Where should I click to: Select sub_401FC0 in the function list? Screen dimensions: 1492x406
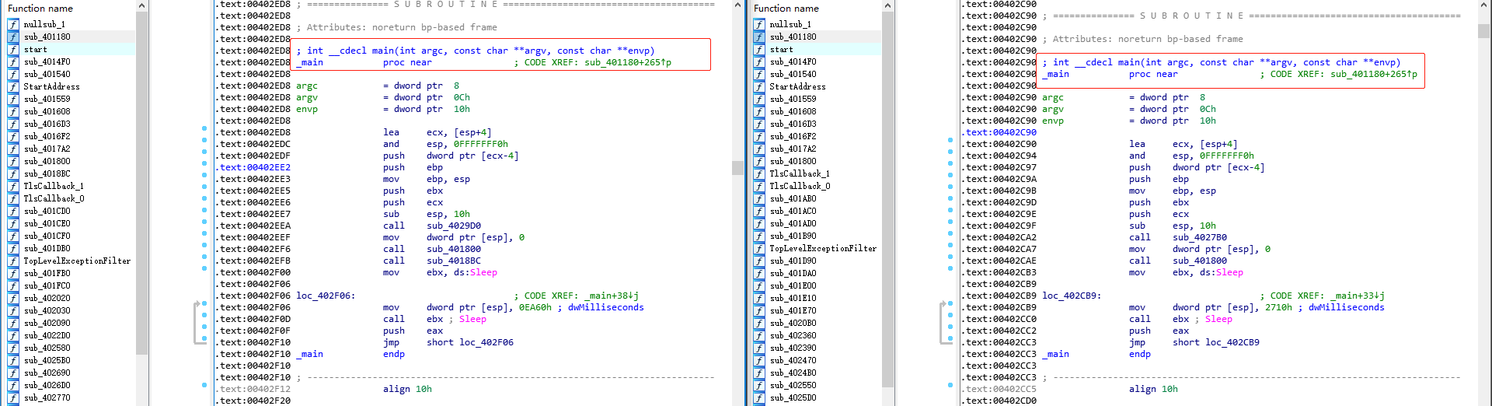(46, 285)
